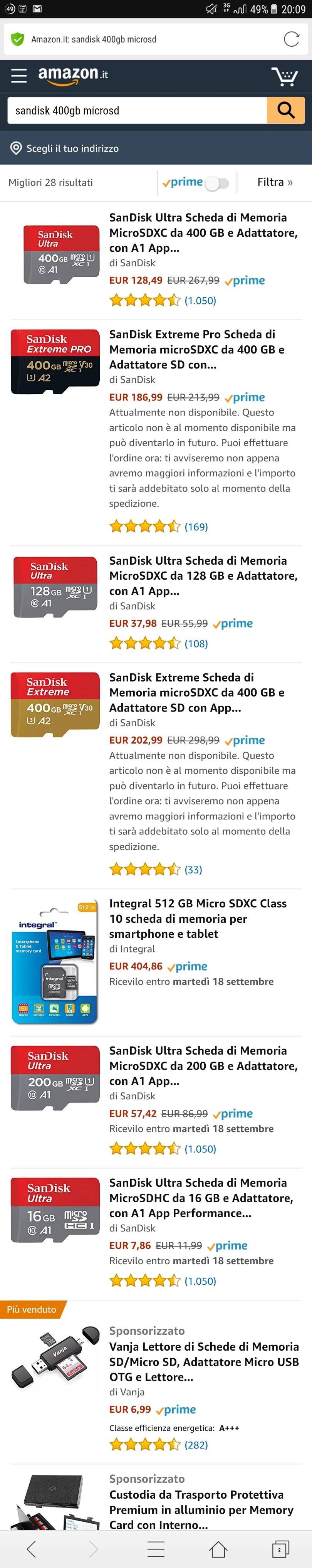The height and width of the screenshot is (1568, 312).
Task: View the SanDisk Ultra 200 GB card thumbnail
Action: click(x=55, y=1077)
